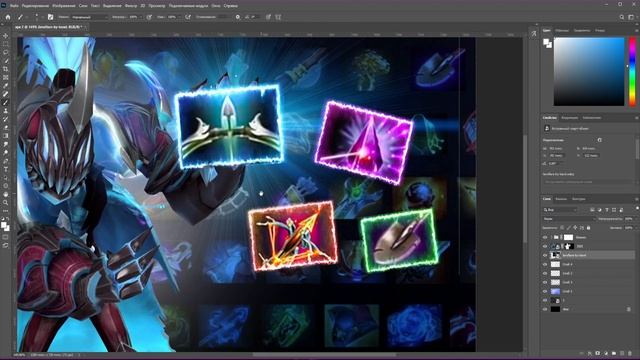Select the Clone Stamp tool
Viewport: 640px width, 360px height.
pyautogui.click(x=6, y=111)
